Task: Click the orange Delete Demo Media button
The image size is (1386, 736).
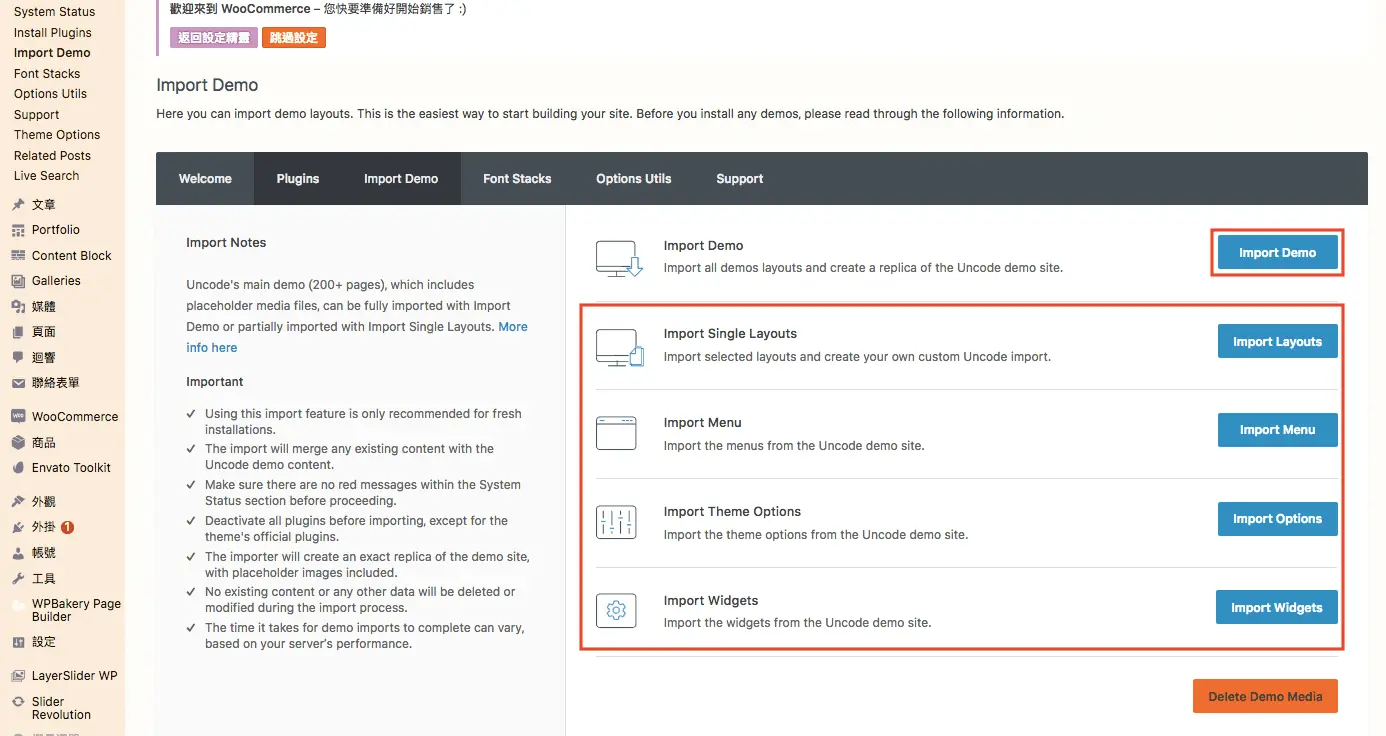Action: [1265, 697]
